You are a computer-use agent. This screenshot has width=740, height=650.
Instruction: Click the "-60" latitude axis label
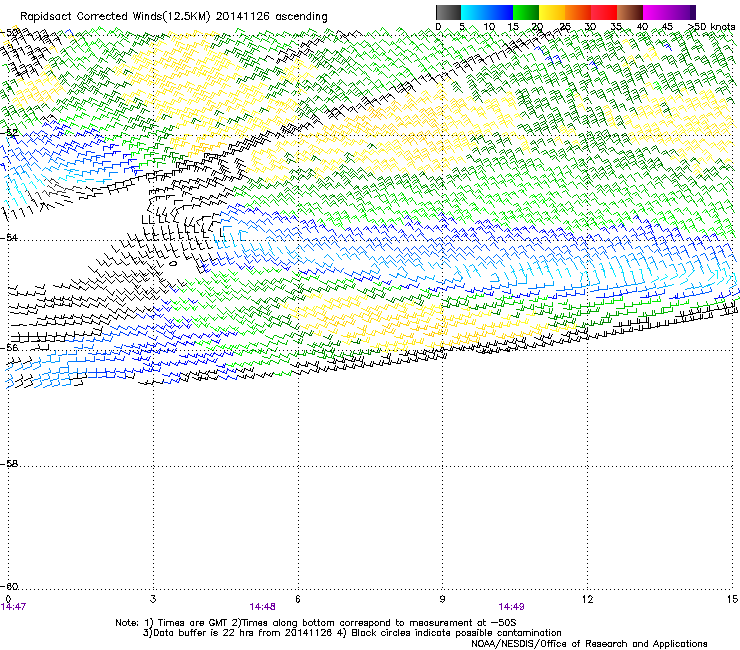[x=9, y=586]
